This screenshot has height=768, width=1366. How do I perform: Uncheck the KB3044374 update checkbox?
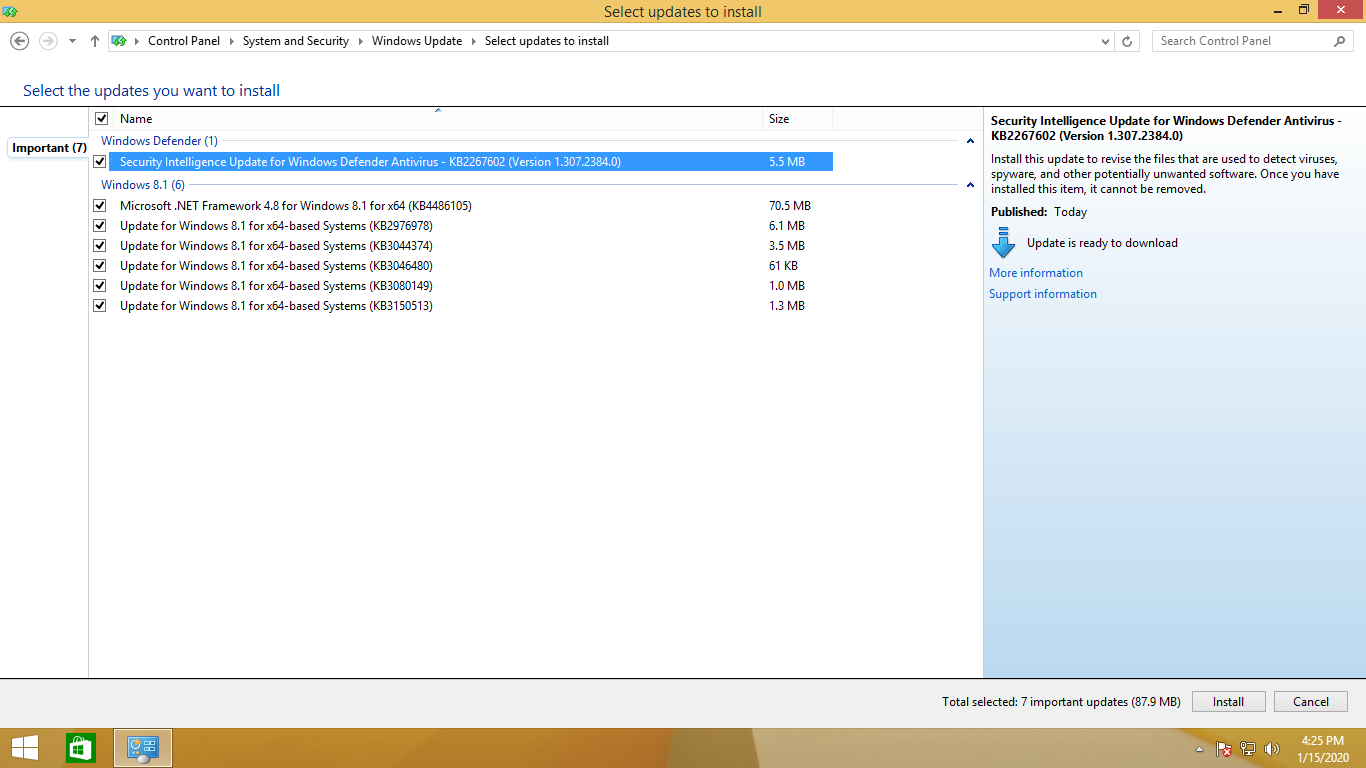(x=99, y=245)
